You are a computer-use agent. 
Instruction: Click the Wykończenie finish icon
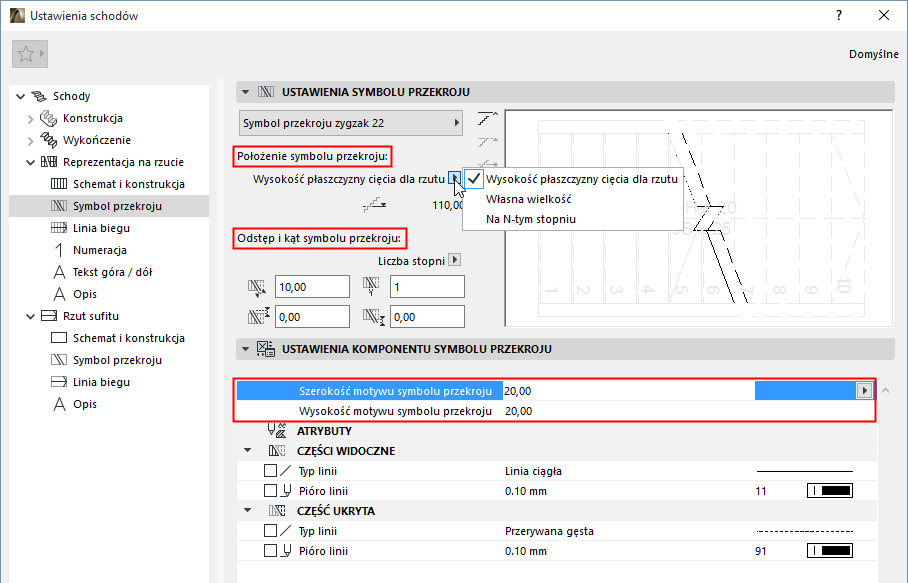pyautogui.click(x=48, y=140)
